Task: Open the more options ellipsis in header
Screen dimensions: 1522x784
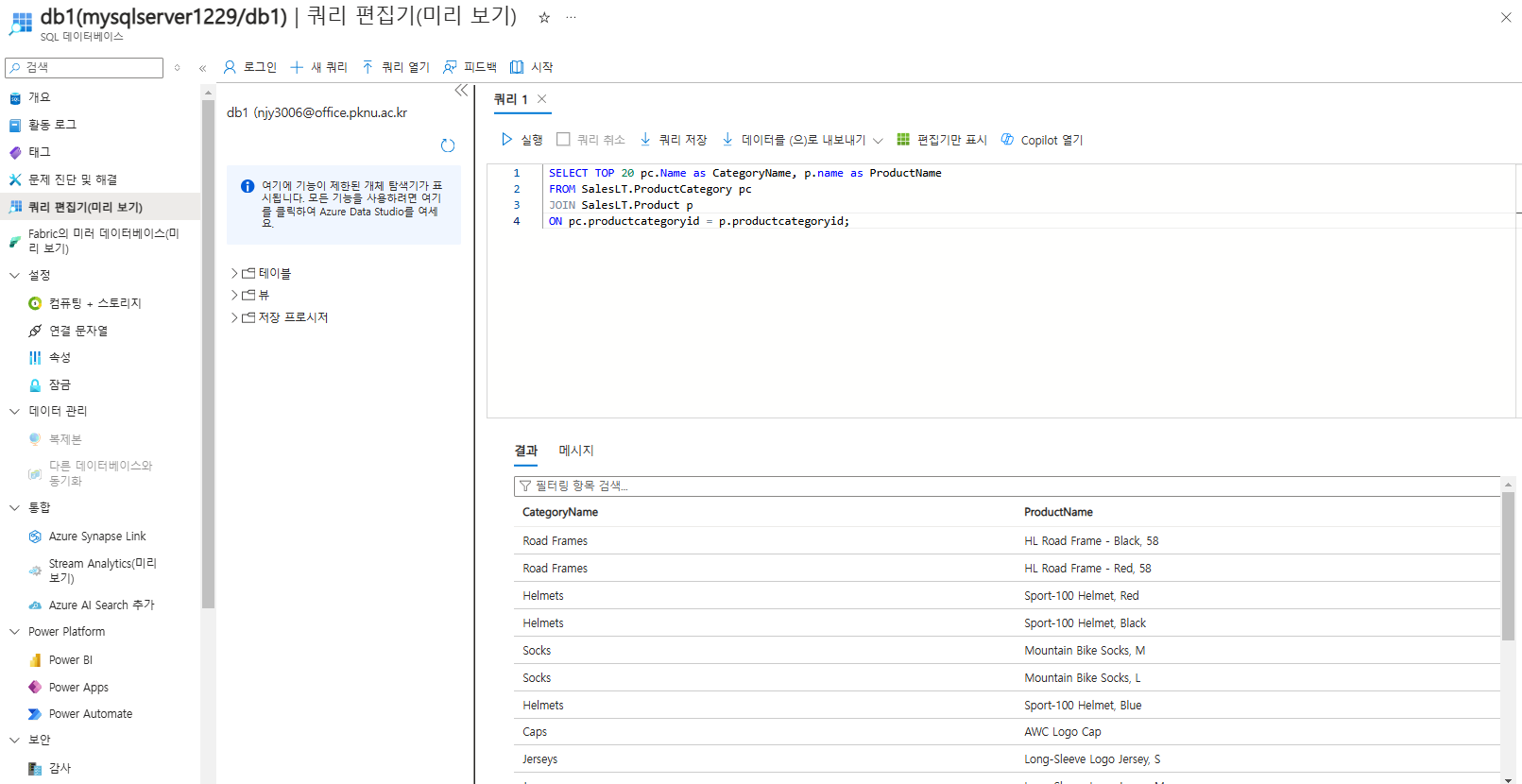Action: coord(571,17)
